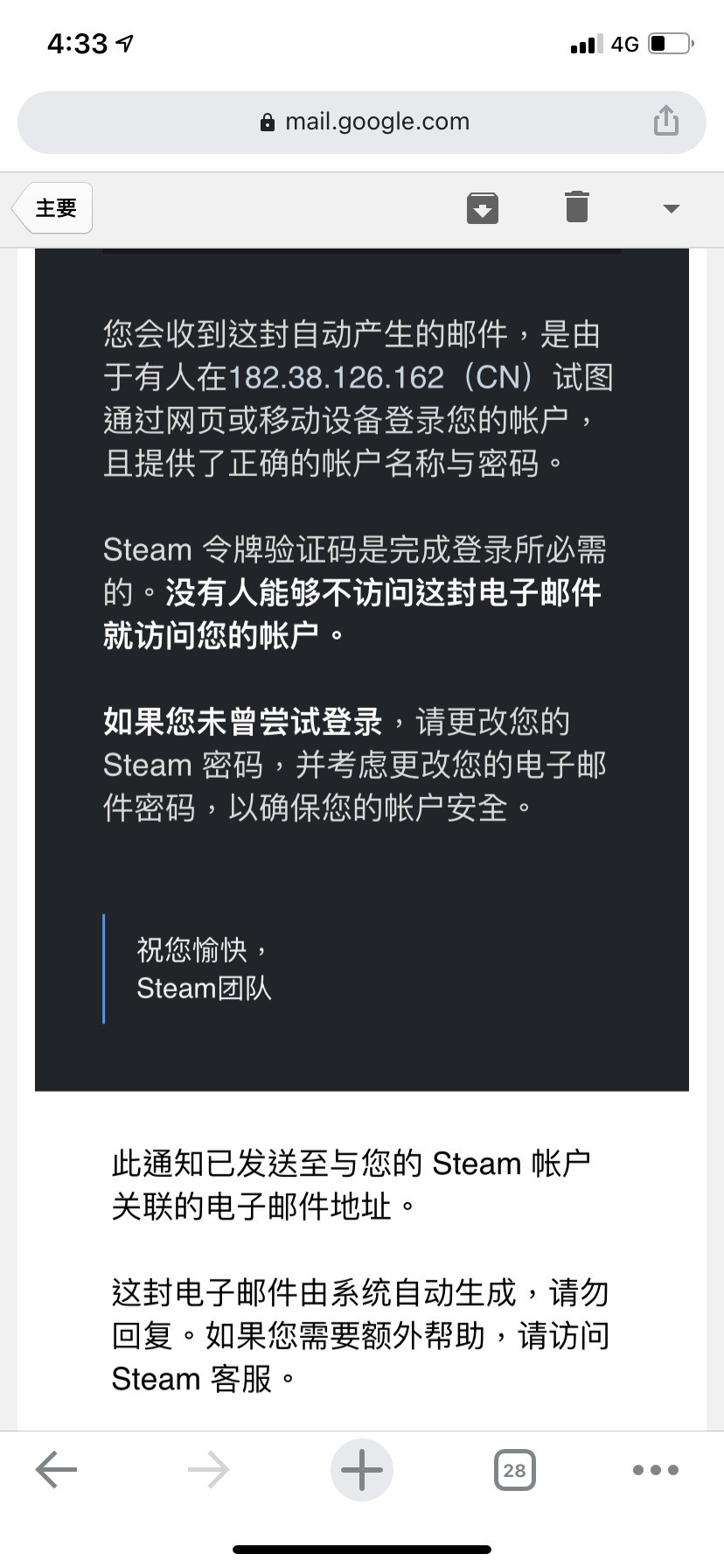Open a new item with the plus button
The image size is (724, 1568).
362,1470
